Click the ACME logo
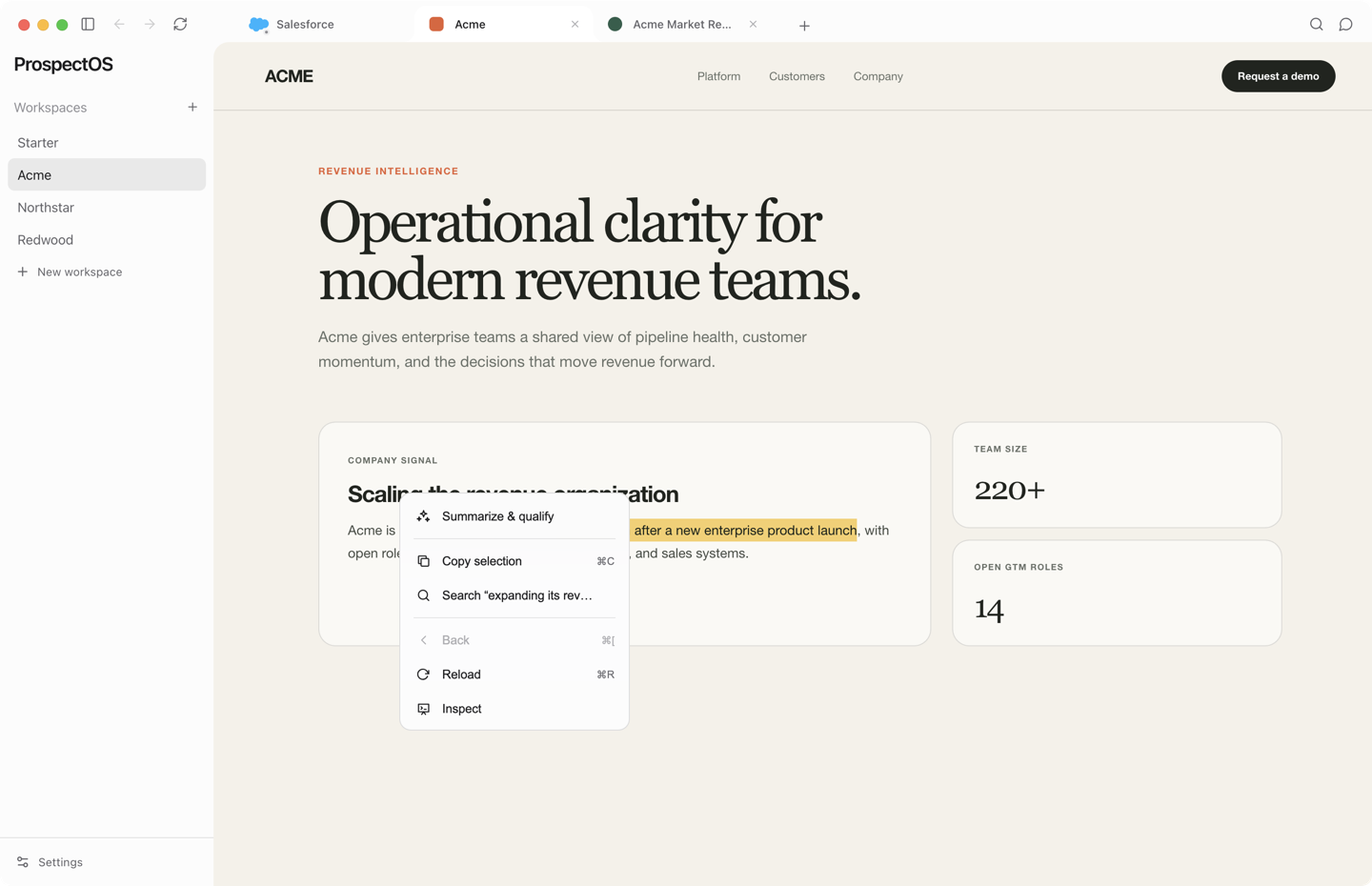Screen dimensions: 1372x886 (289, 76)
